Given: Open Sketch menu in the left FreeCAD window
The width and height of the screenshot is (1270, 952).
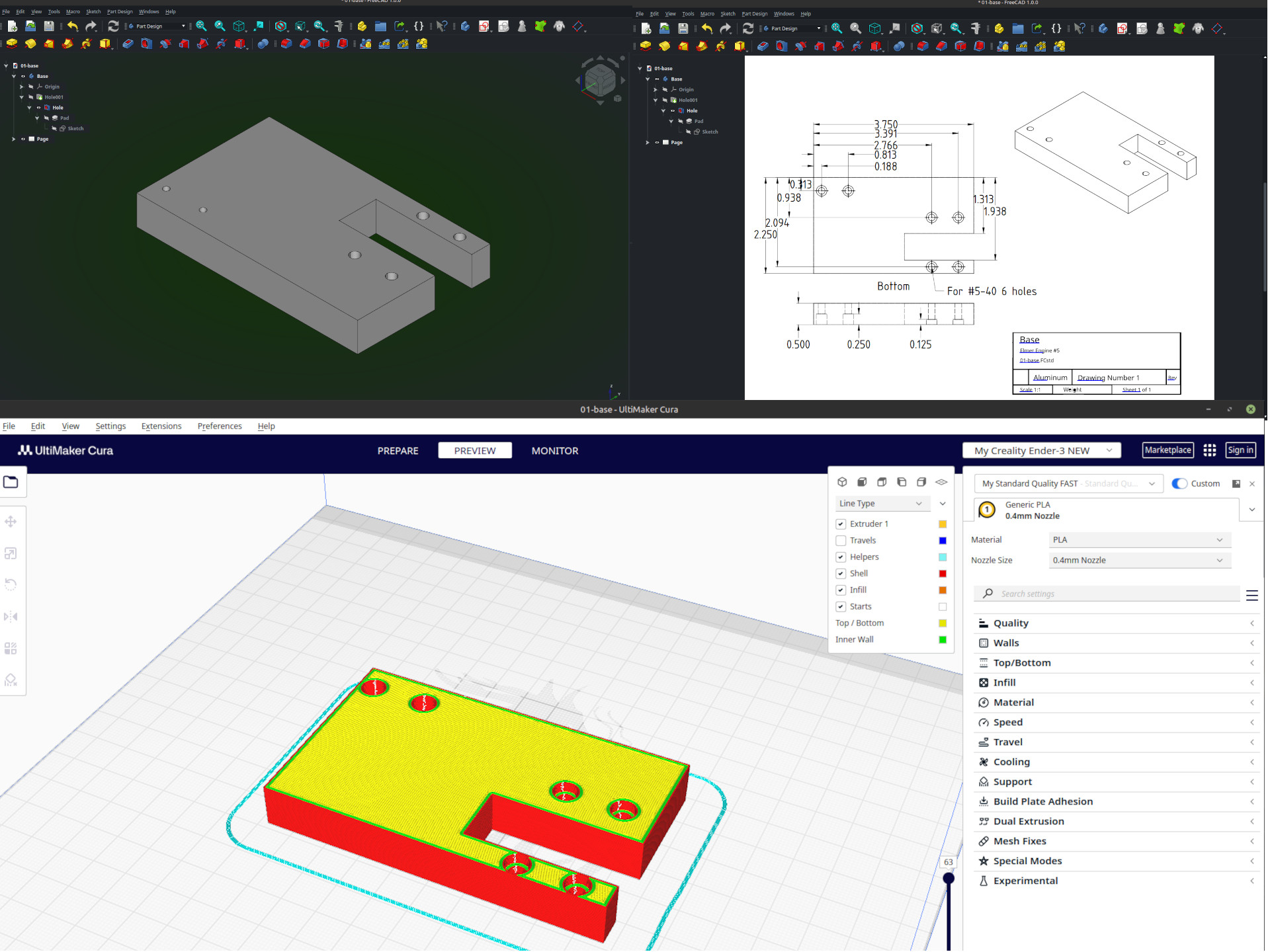Looking at the screenshot, I should pyautogui.click(x=93, y=11).
